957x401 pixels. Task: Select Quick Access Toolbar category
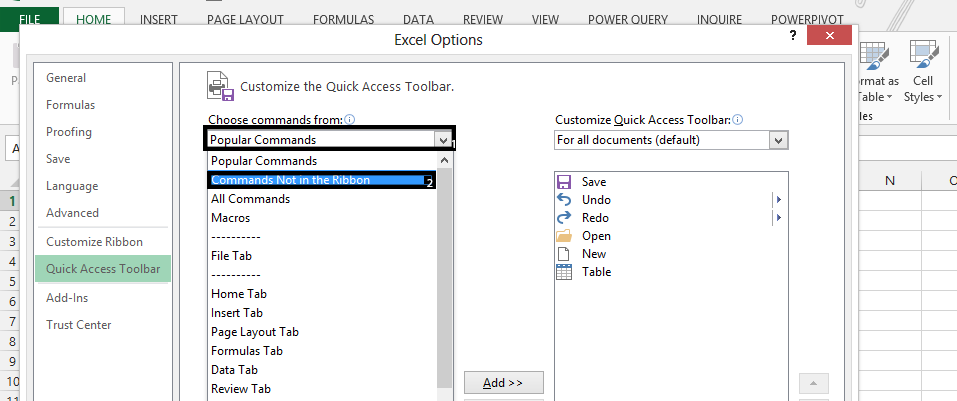(x=103, y=269)
